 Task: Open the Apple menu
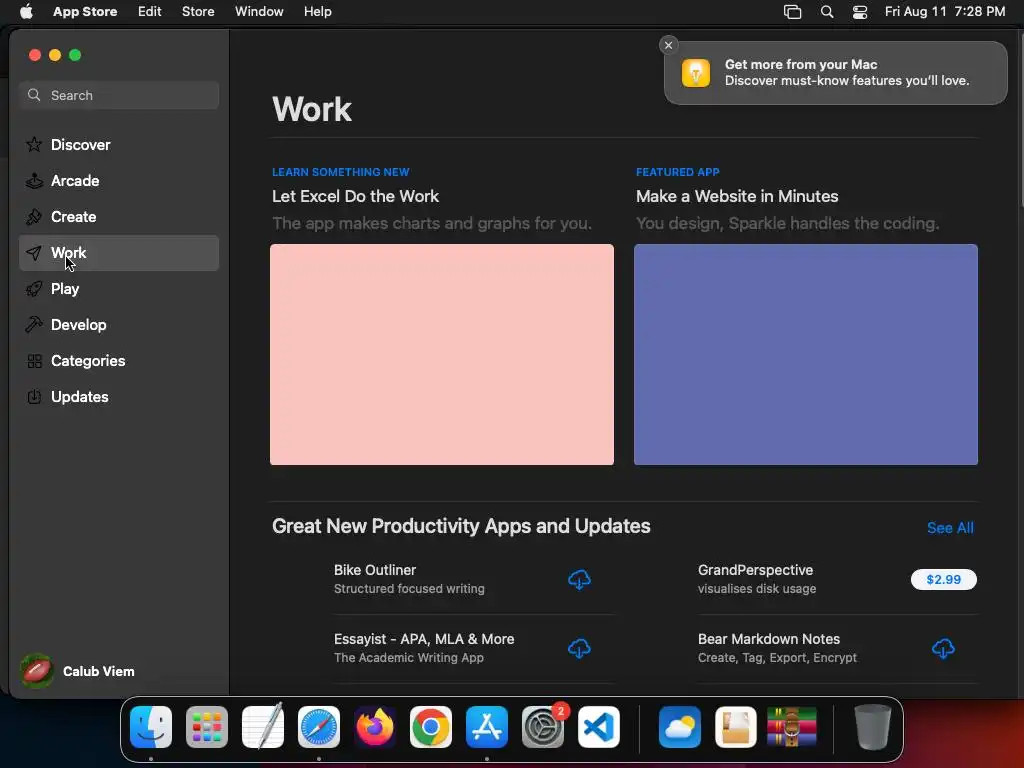click(26, 11)
